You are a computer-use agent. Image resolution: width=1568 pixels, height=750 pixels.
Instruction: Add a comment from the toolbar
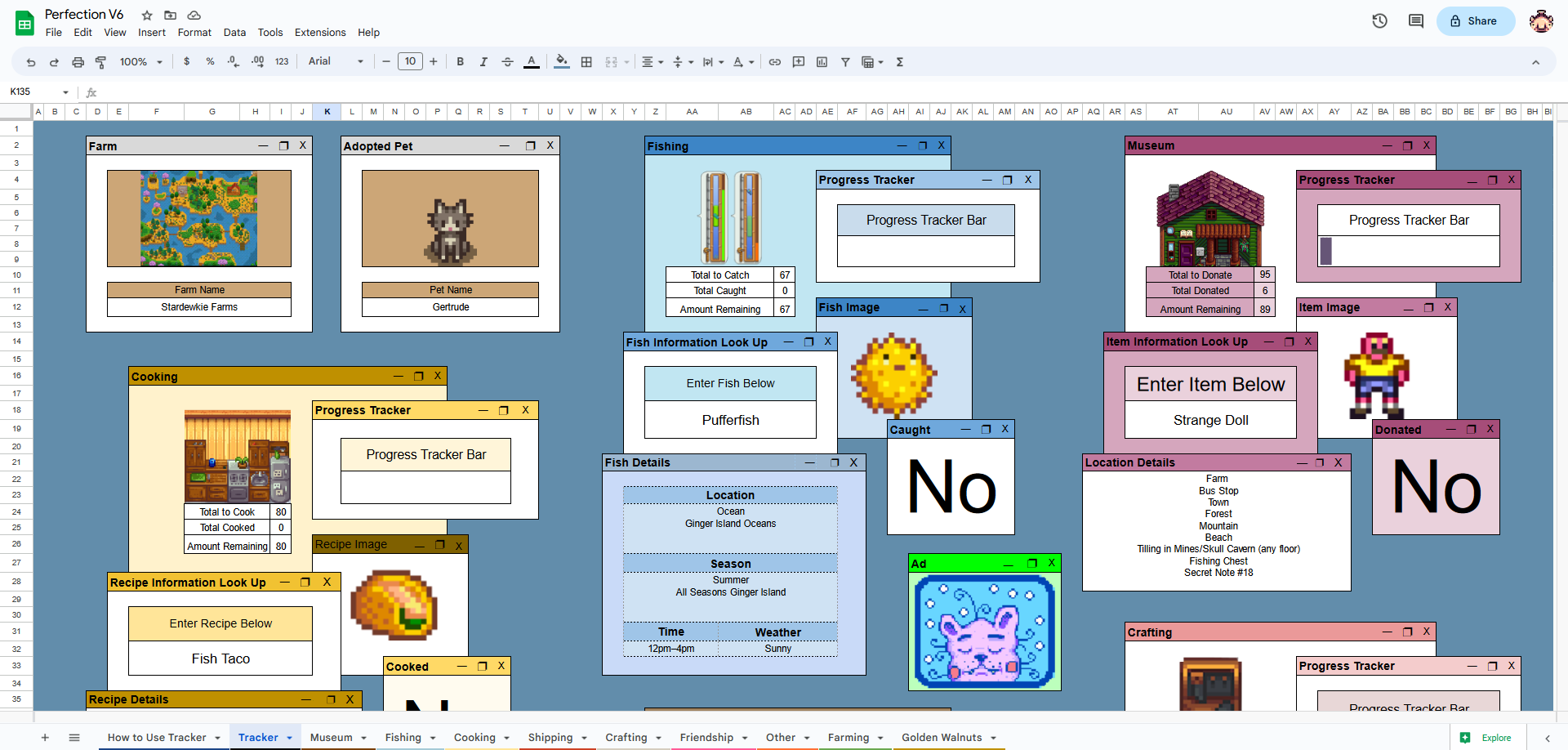pos(799,62)
